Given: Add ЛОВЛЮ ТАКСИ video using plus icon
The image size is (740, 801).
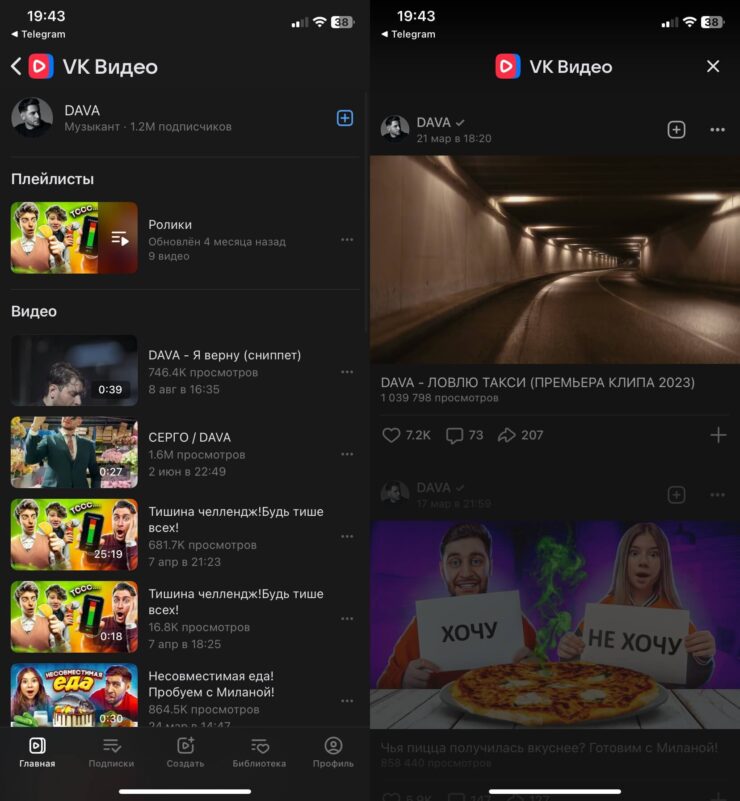Looking at the screenshot, I should click(717, 435).
